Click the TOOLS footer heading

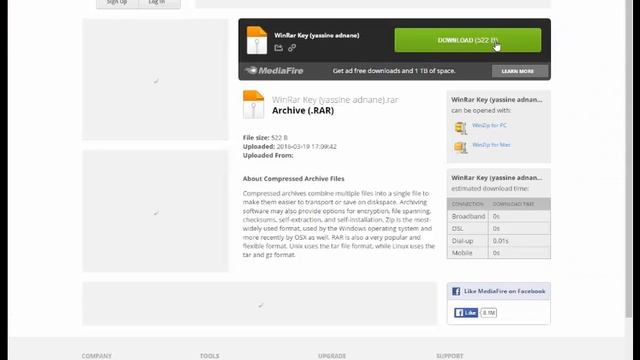click(x=210, y=356)
